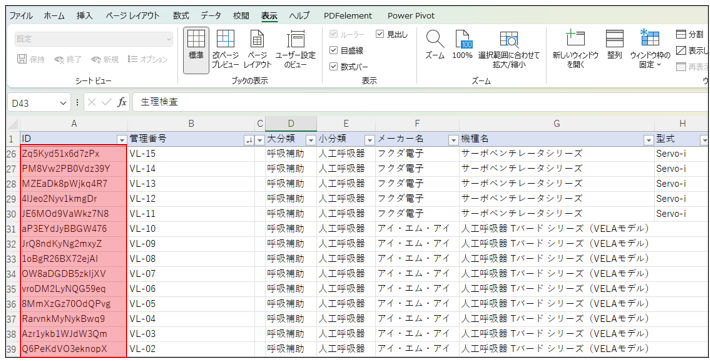Open the column C filter dropdown

(x=259, y=140)
